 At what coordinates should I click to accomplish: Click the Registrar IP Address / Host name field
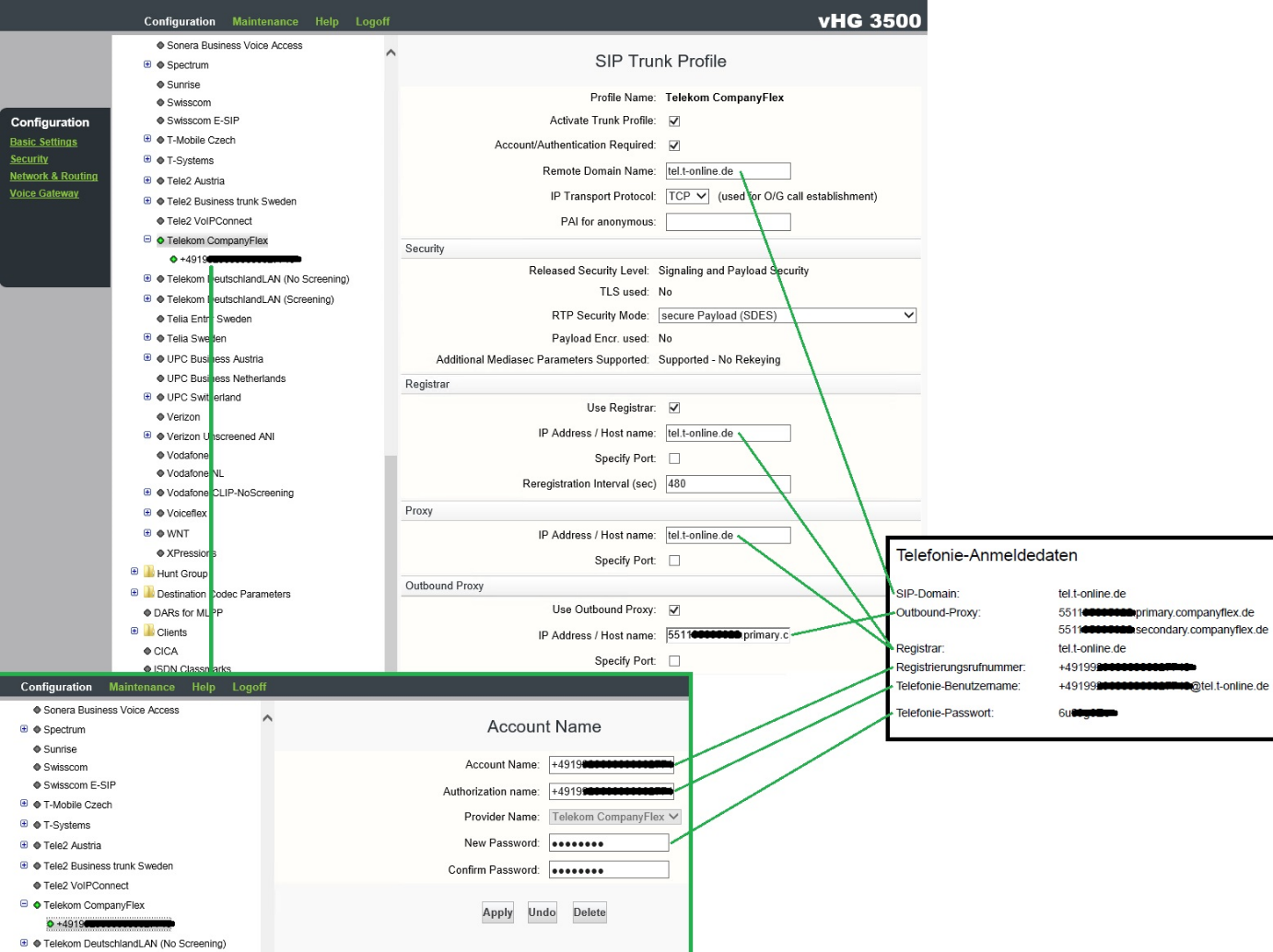(728, 434)
